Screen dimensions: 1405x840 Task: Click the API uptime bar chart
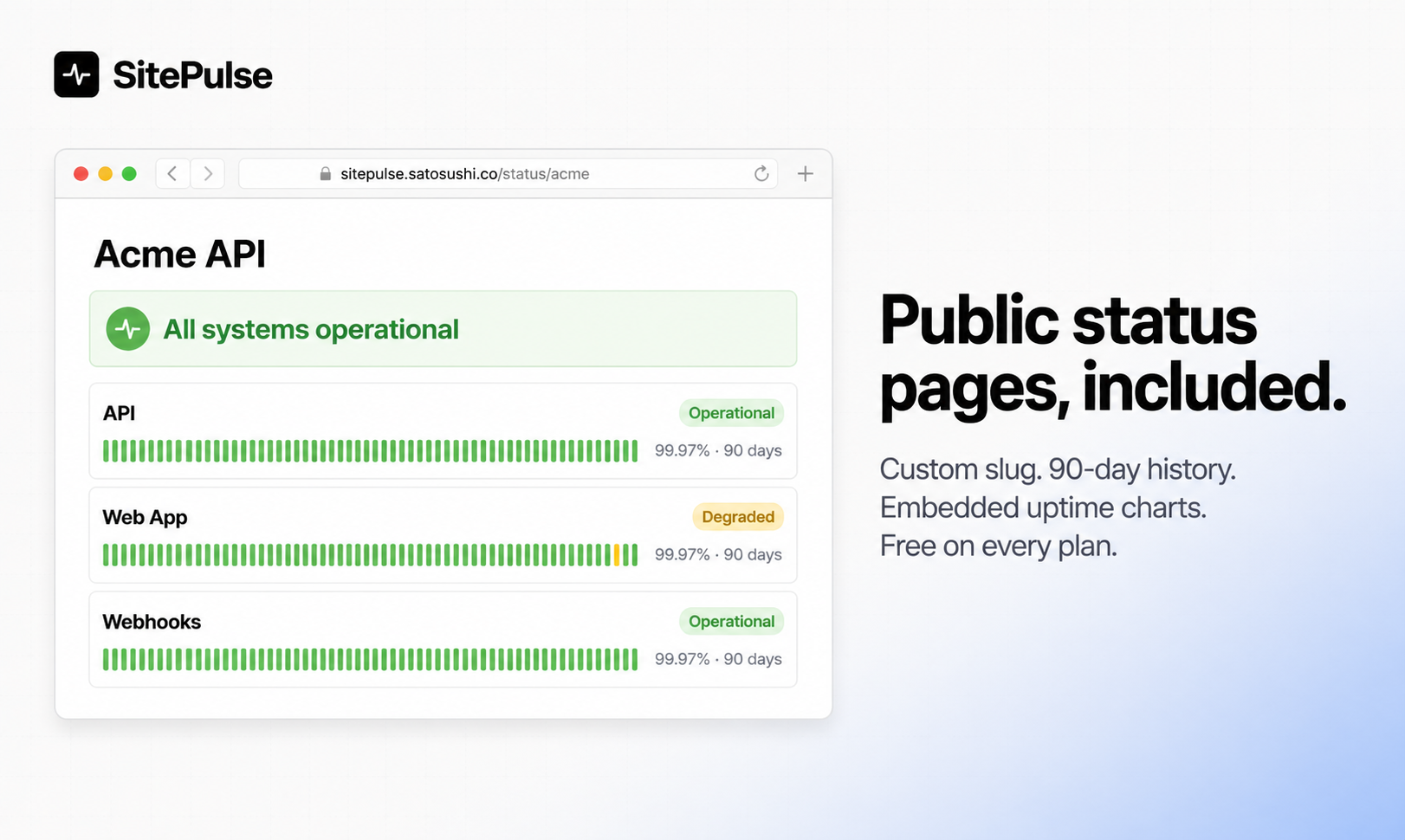click(x=370, y=450)
